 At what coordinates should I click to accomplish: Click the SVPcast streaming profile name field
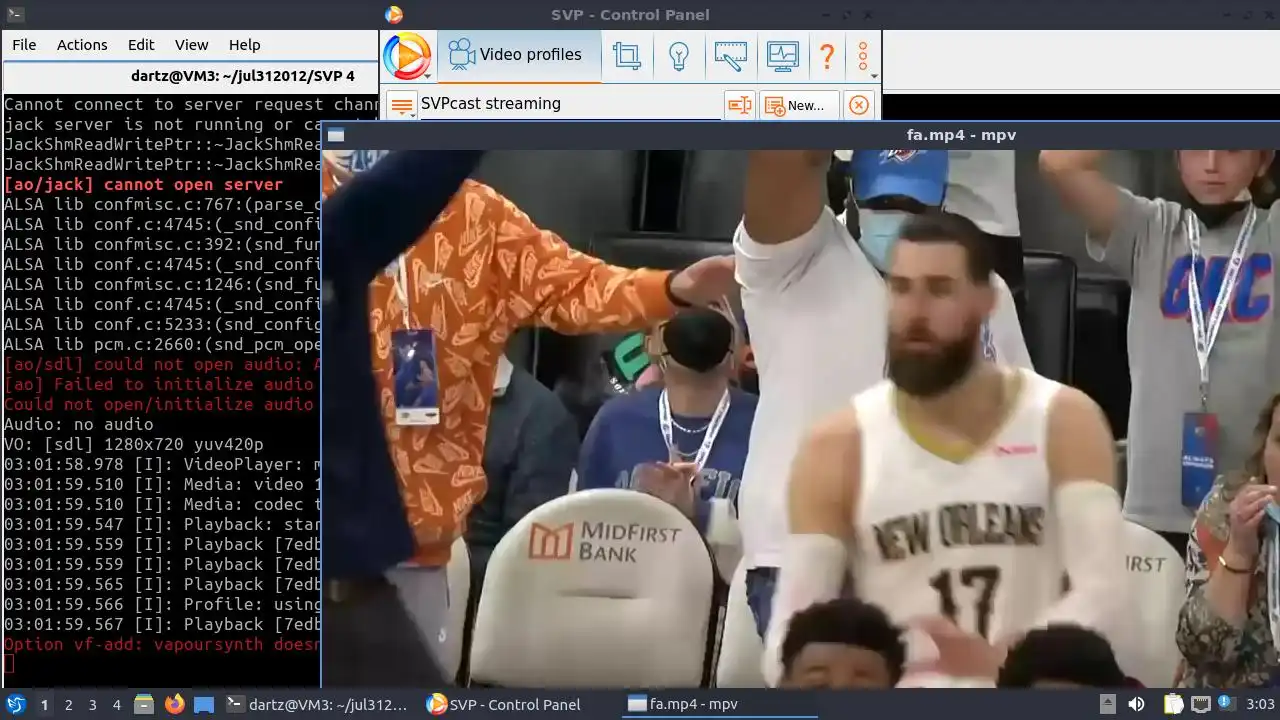point(570,104)
